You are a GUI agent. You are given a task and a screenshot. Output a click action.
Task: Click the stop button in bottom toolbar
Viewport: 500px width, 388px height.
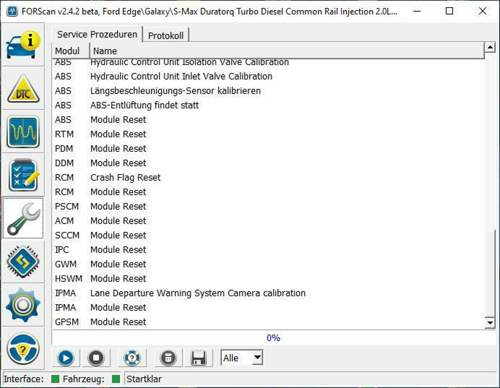(x=96, y=358)
